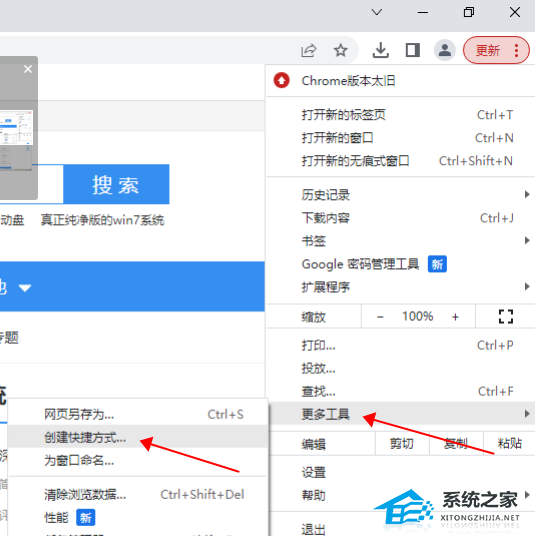Expand the 更多工具 more tools submenu

coord(401,414)
